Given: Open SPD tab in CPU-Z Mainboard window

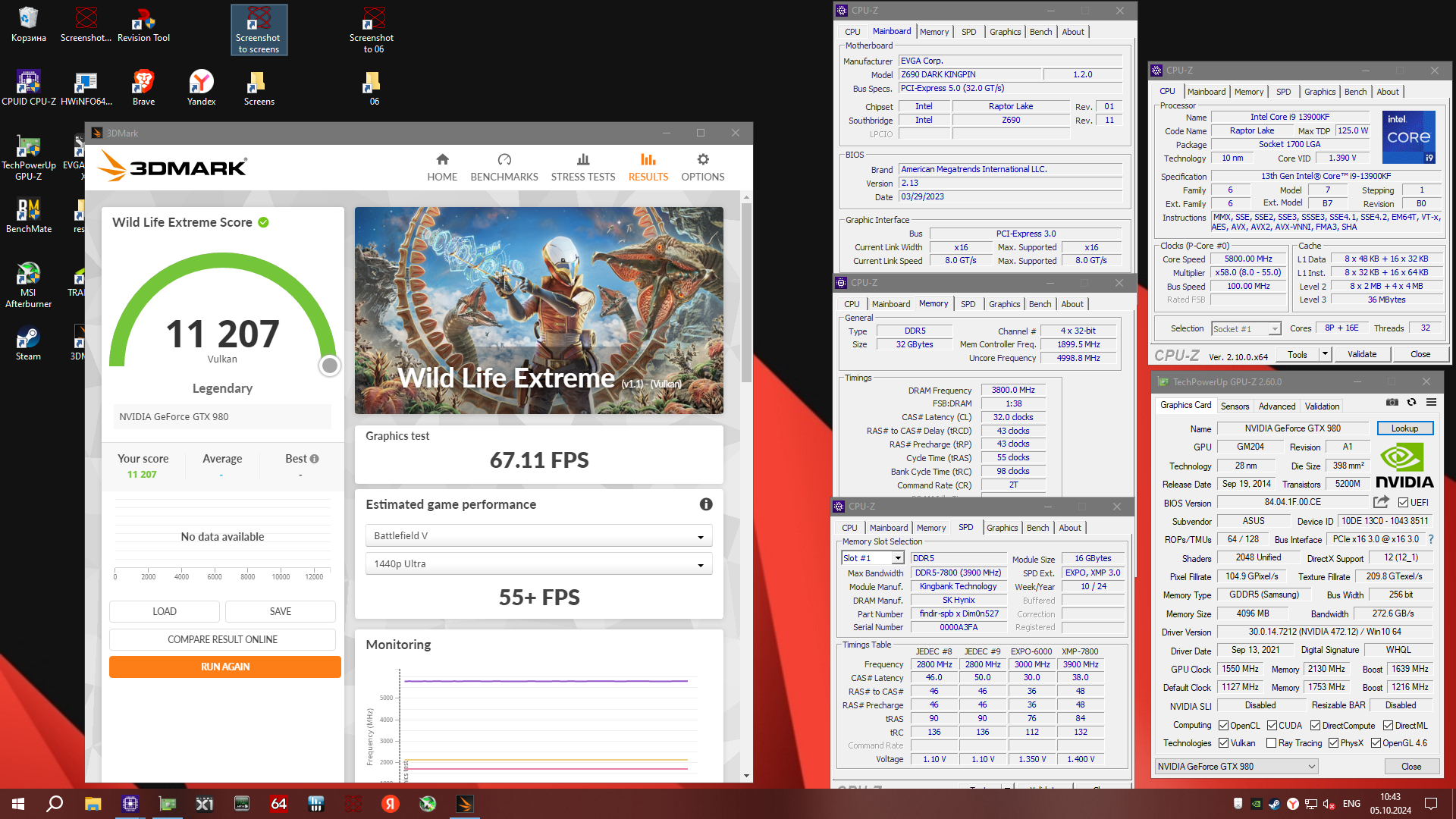Looking at the screenshot, I should (968, 32).
